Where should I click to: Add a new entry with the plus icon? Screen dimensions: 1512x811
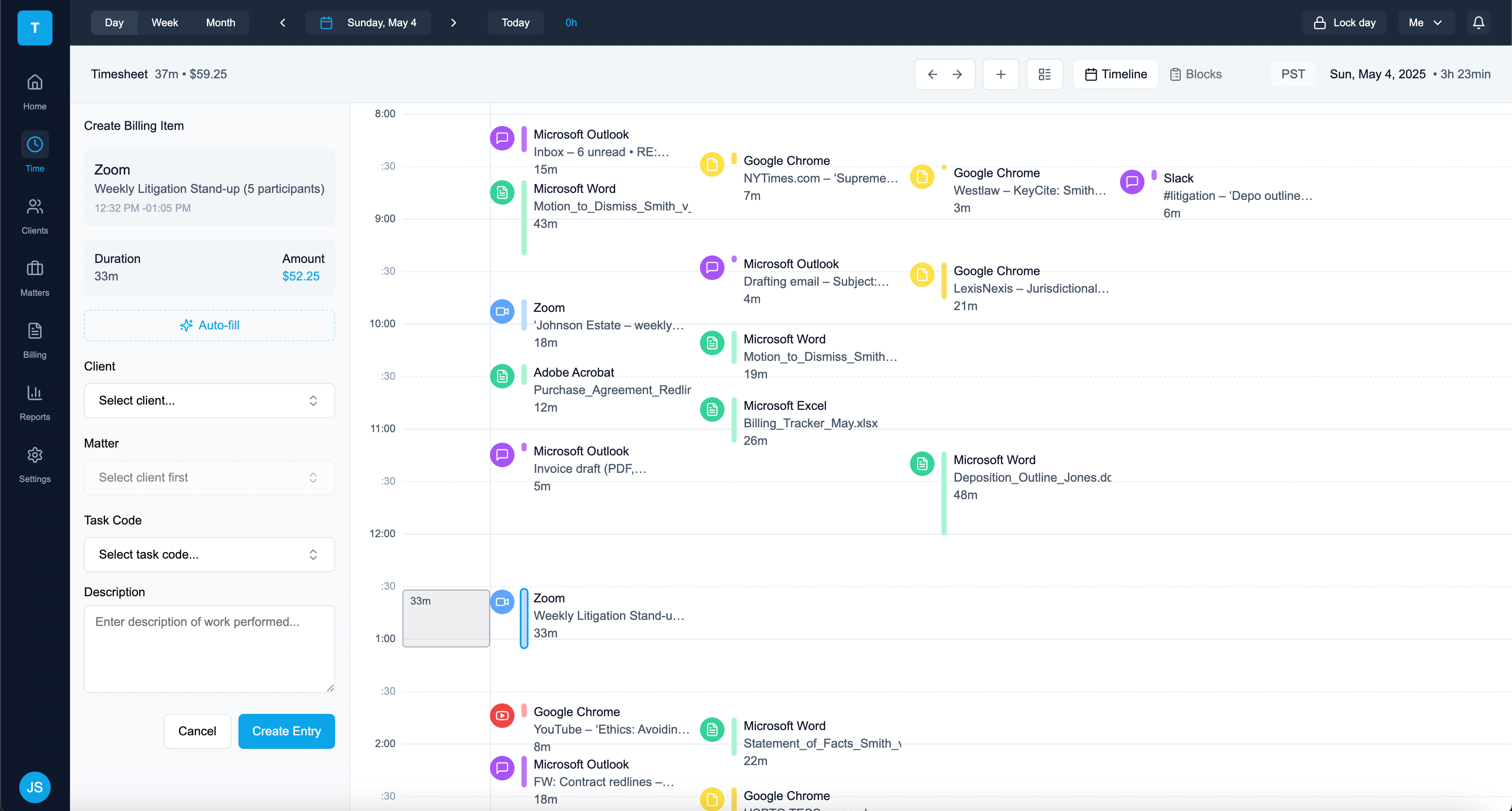click(1000, 74)
